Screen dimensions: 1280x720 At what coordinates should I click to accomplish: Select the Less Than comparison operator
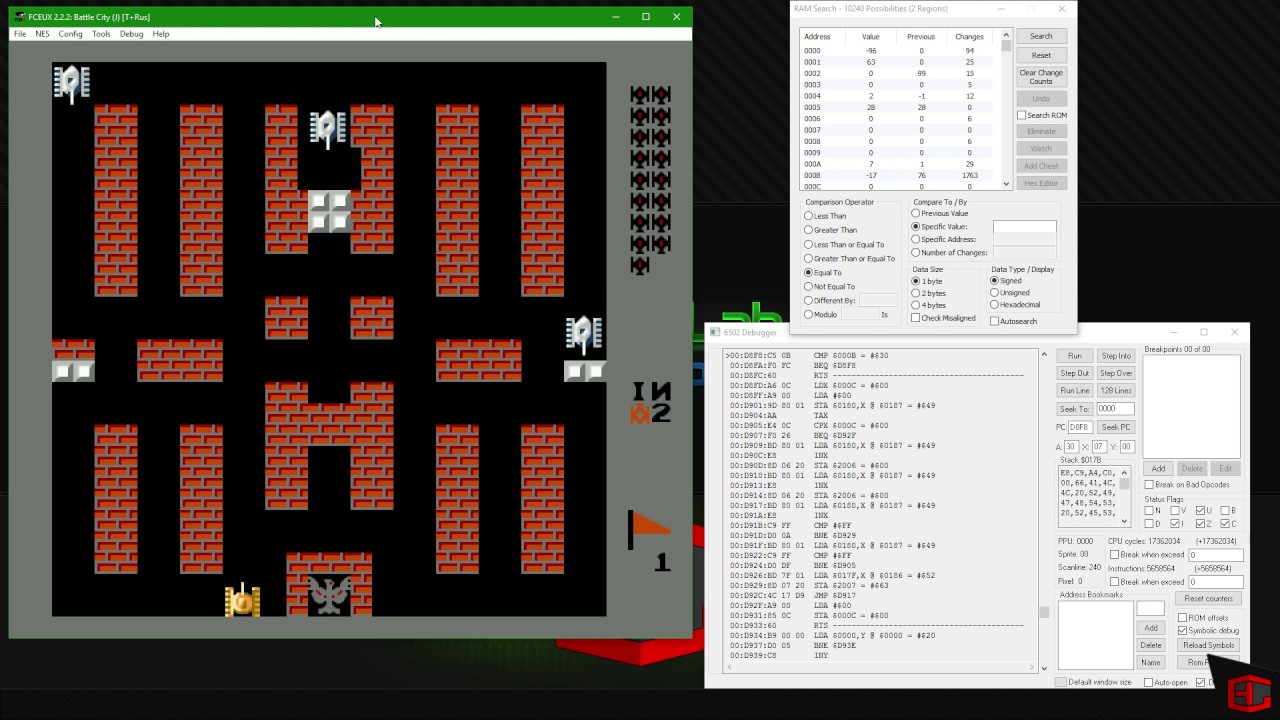809,216
